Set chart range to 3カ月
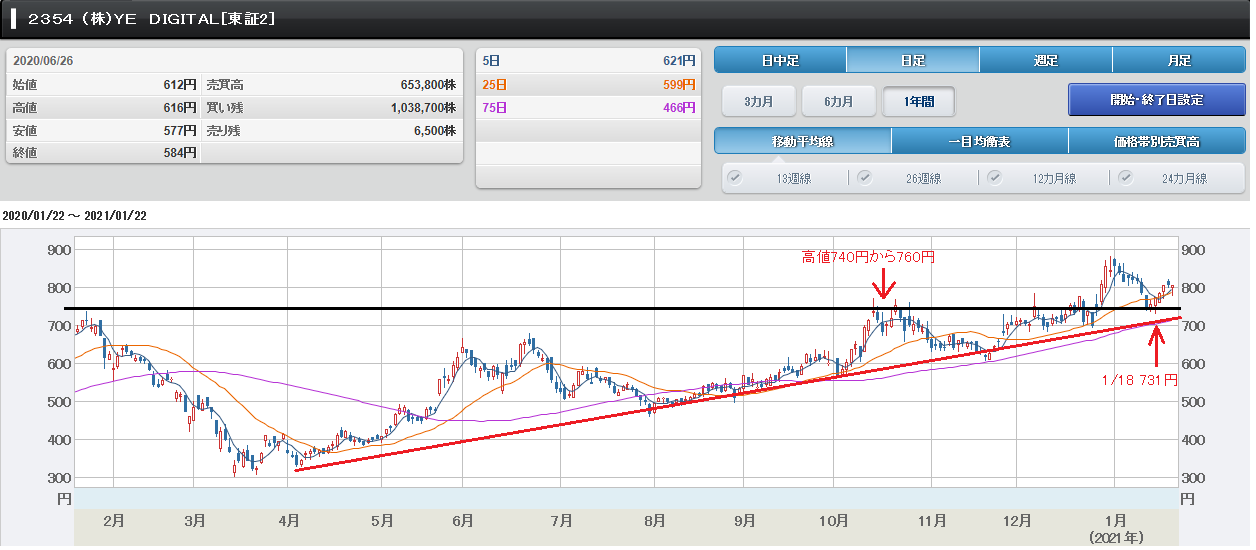 (759, 101)
